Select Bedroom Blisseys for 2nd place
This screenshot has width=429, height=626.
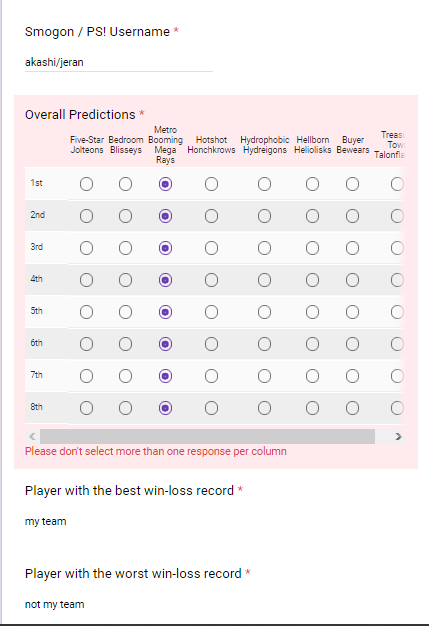pyautogui.click(x=125, y=216)
